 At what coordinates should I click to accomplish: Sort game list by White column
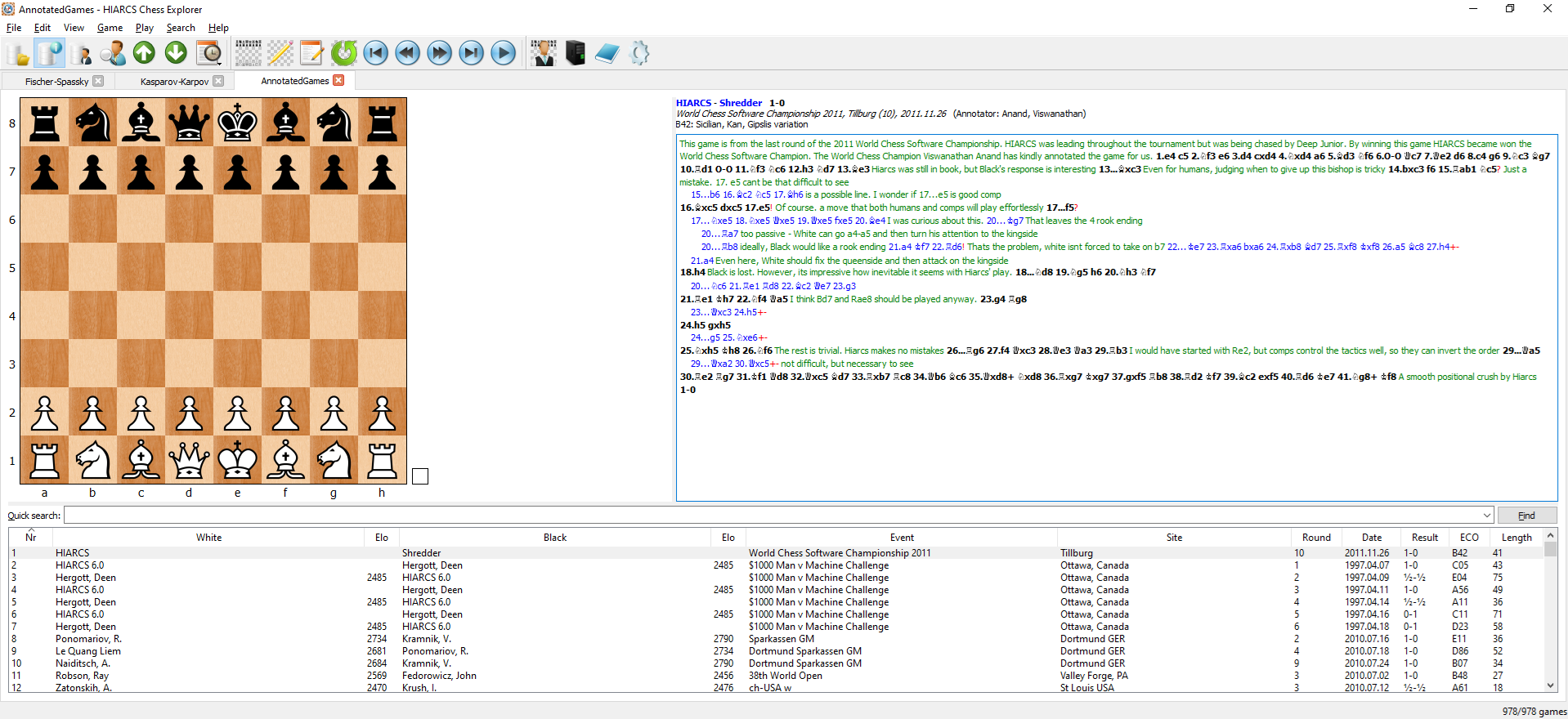[x=208, y=538]
